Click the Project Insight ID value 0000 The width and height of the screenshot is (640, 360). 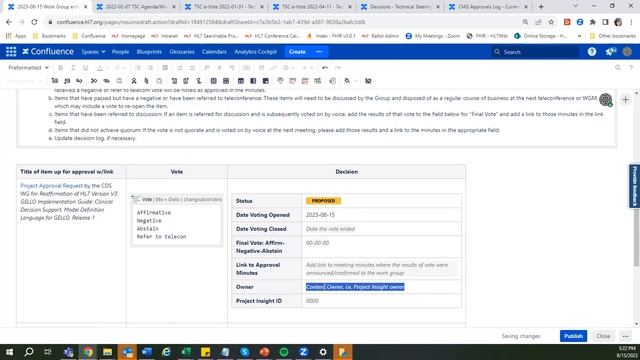click(x=312, y=301)
